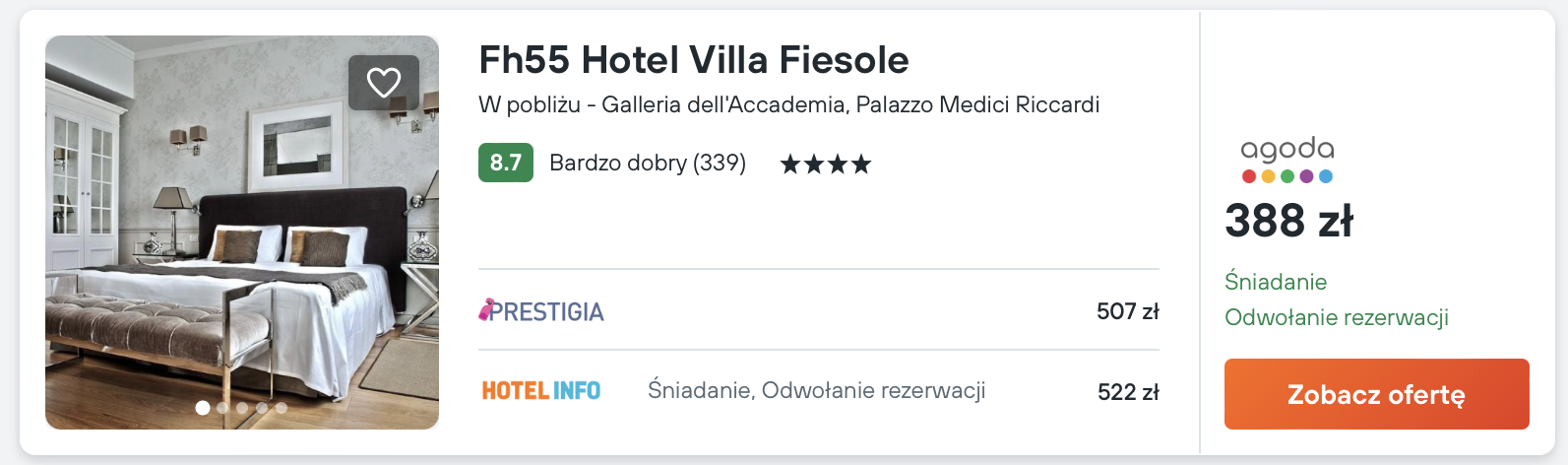Open the Bardzo dobry (339) reviews
Image resolution: width=1568 pixels, height=465 pixels.
pyautogui.click(x=647, y=163)
